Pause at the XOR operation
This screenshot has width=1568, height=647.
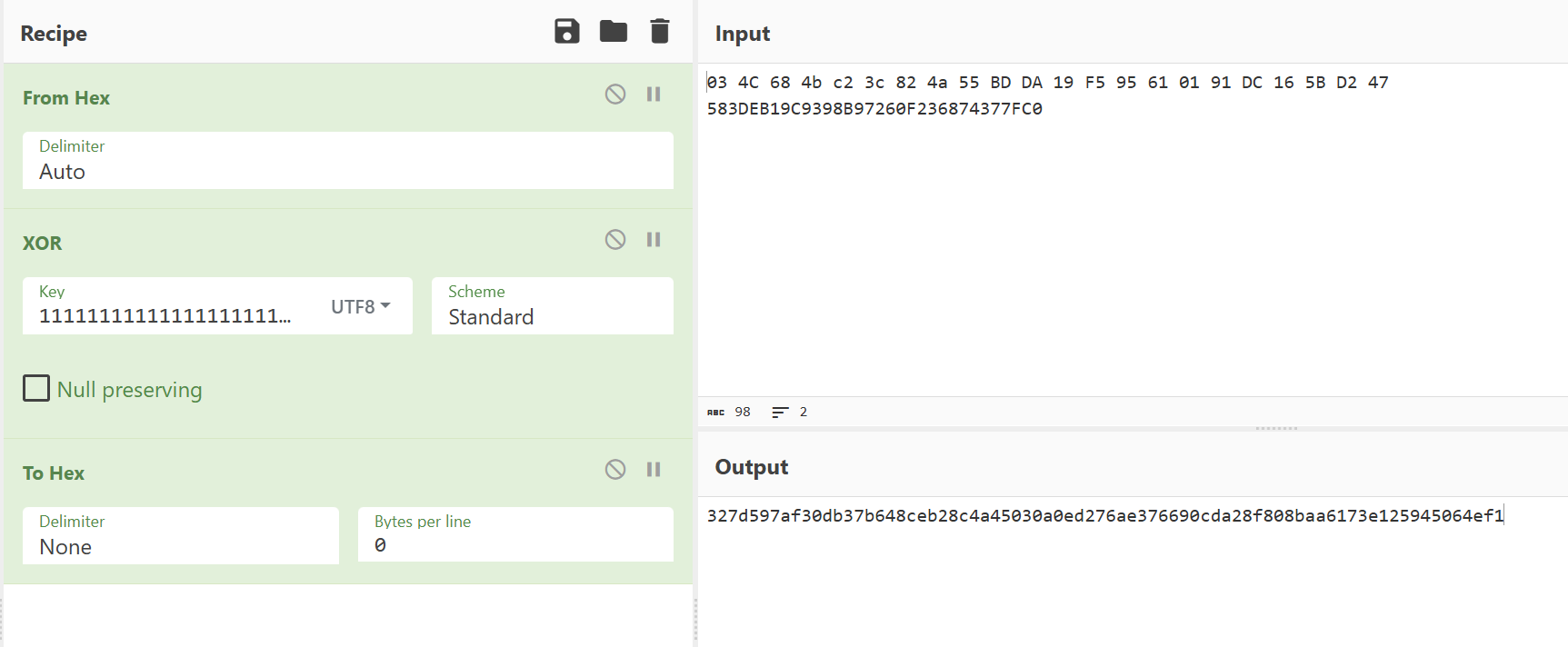654,239
